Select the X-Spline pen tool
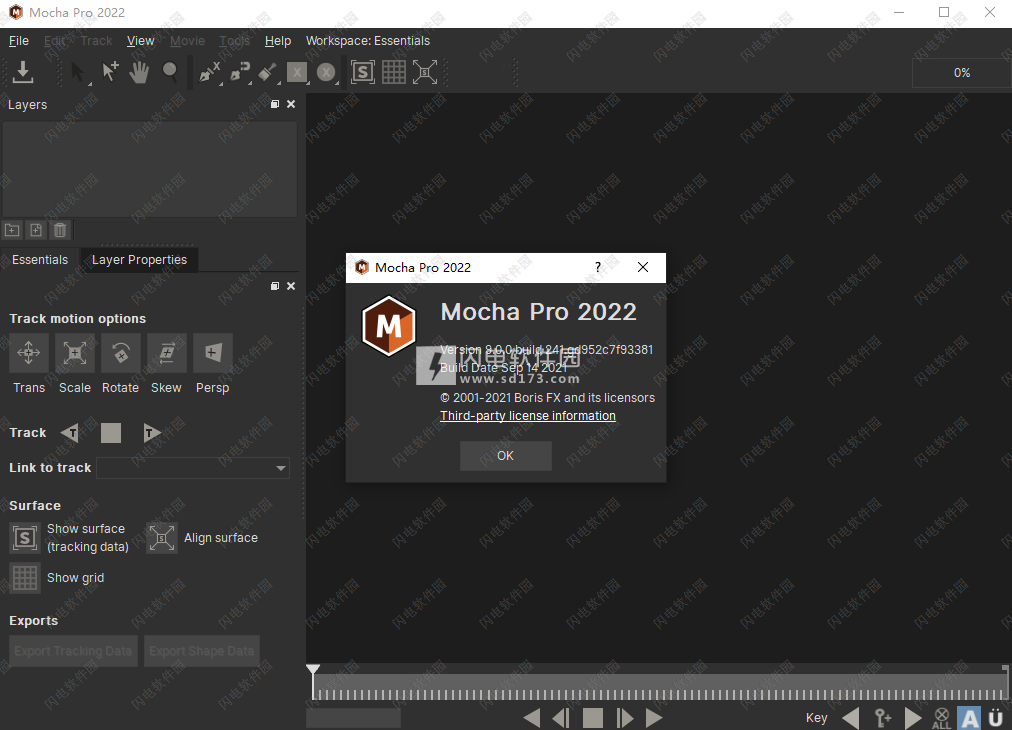This screenshot has height=730, width=1012. click(x=209, y=72)
